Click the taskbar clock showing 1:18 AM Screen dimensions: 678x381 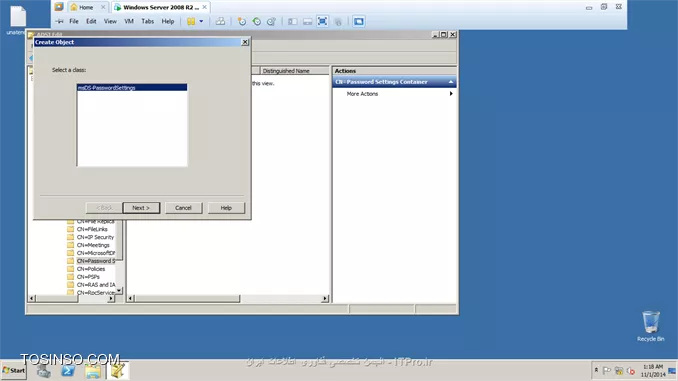(x=653, y=371)
